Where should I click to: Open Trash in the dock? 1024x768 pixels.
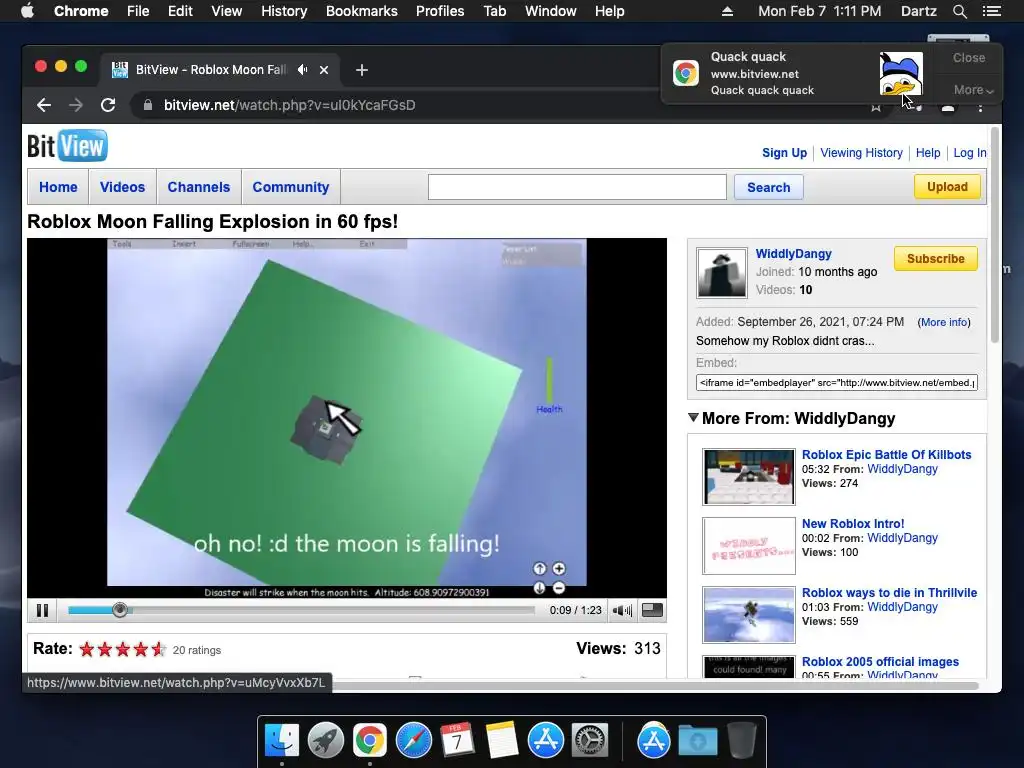741,741
